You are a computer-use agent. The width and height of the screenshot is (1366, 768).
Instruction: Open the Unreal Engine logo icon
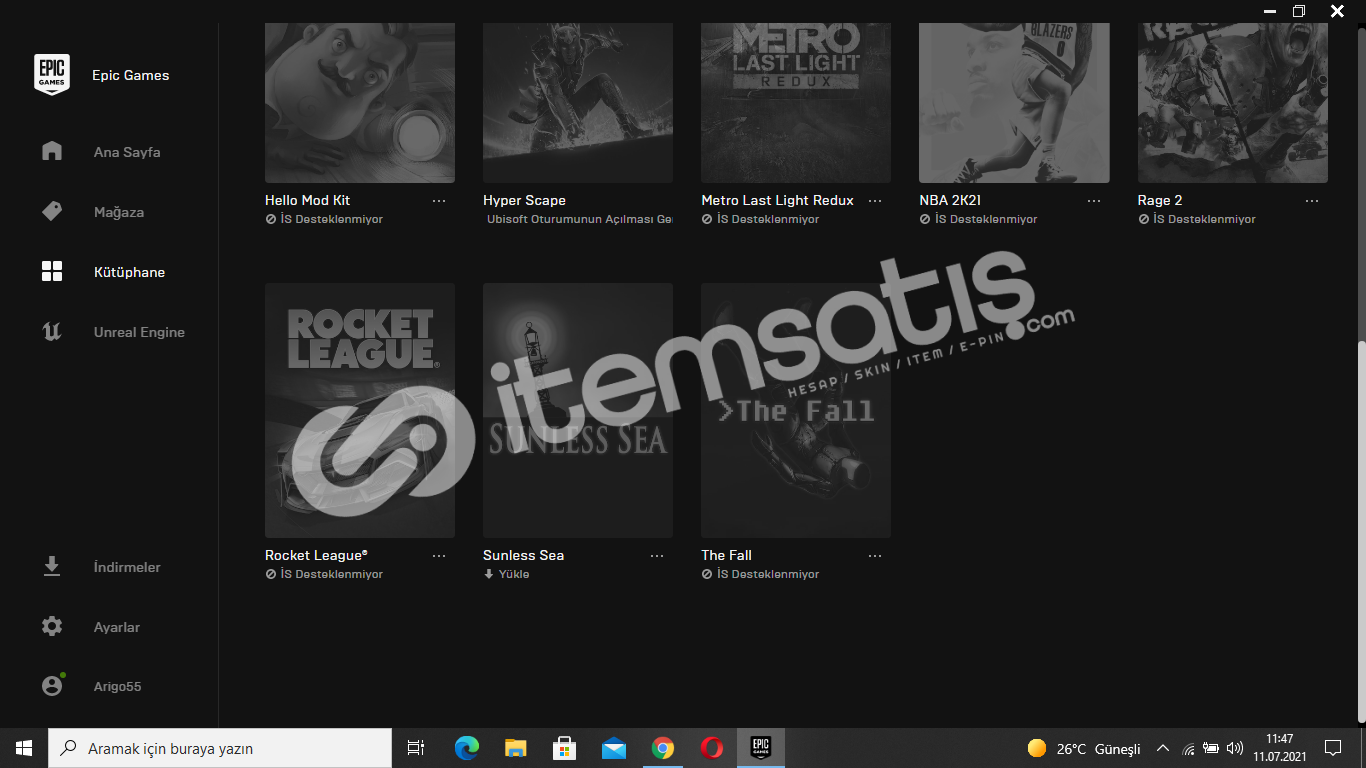click(52, 331)
